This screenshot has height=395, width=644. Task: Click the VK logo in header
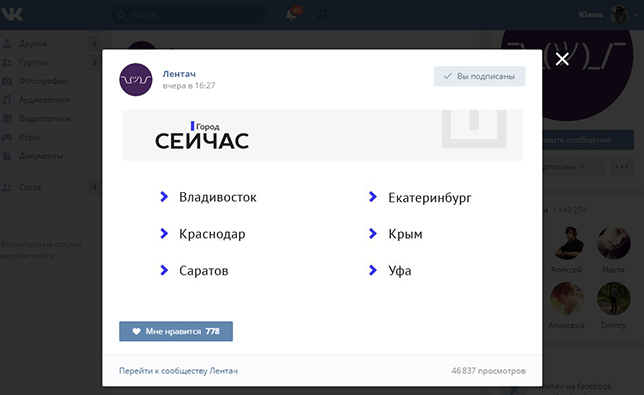pos(12,14)
